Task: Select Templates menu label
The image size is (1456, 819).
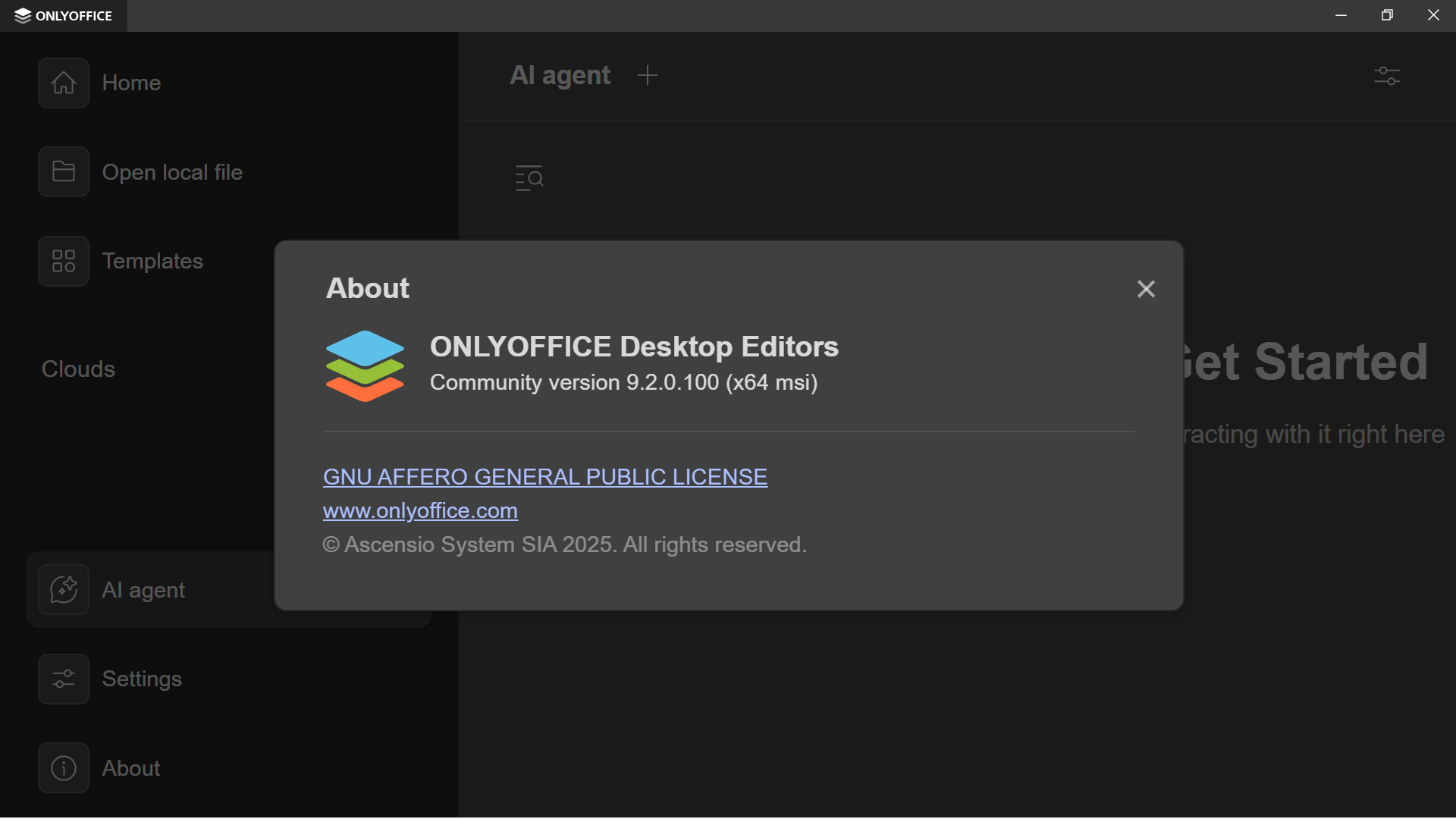Action: coord(152,261)
